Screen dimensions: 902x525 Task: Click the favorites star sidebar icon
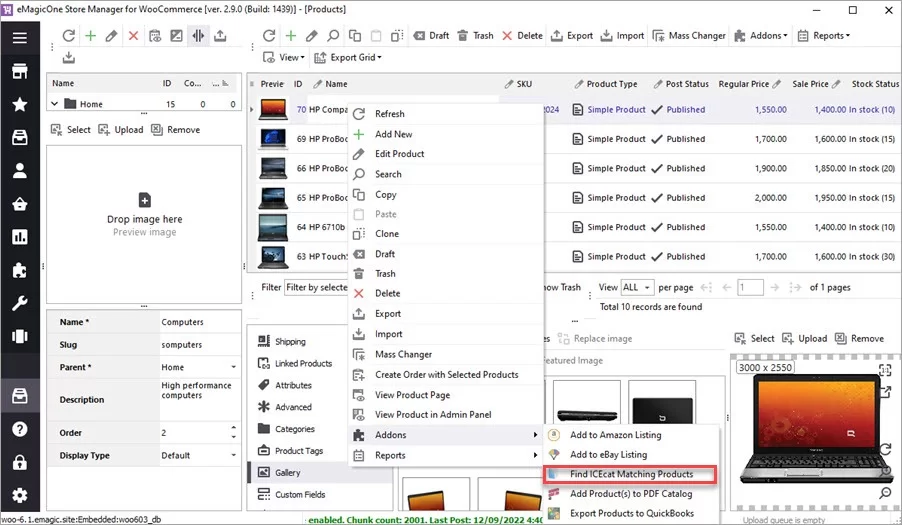(19, 104)
